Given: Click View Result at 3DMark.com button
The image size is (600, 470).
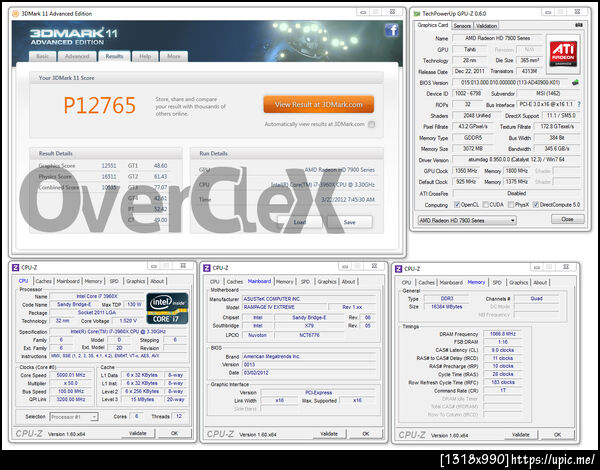Looking at the screenshot, I should 318,104.
